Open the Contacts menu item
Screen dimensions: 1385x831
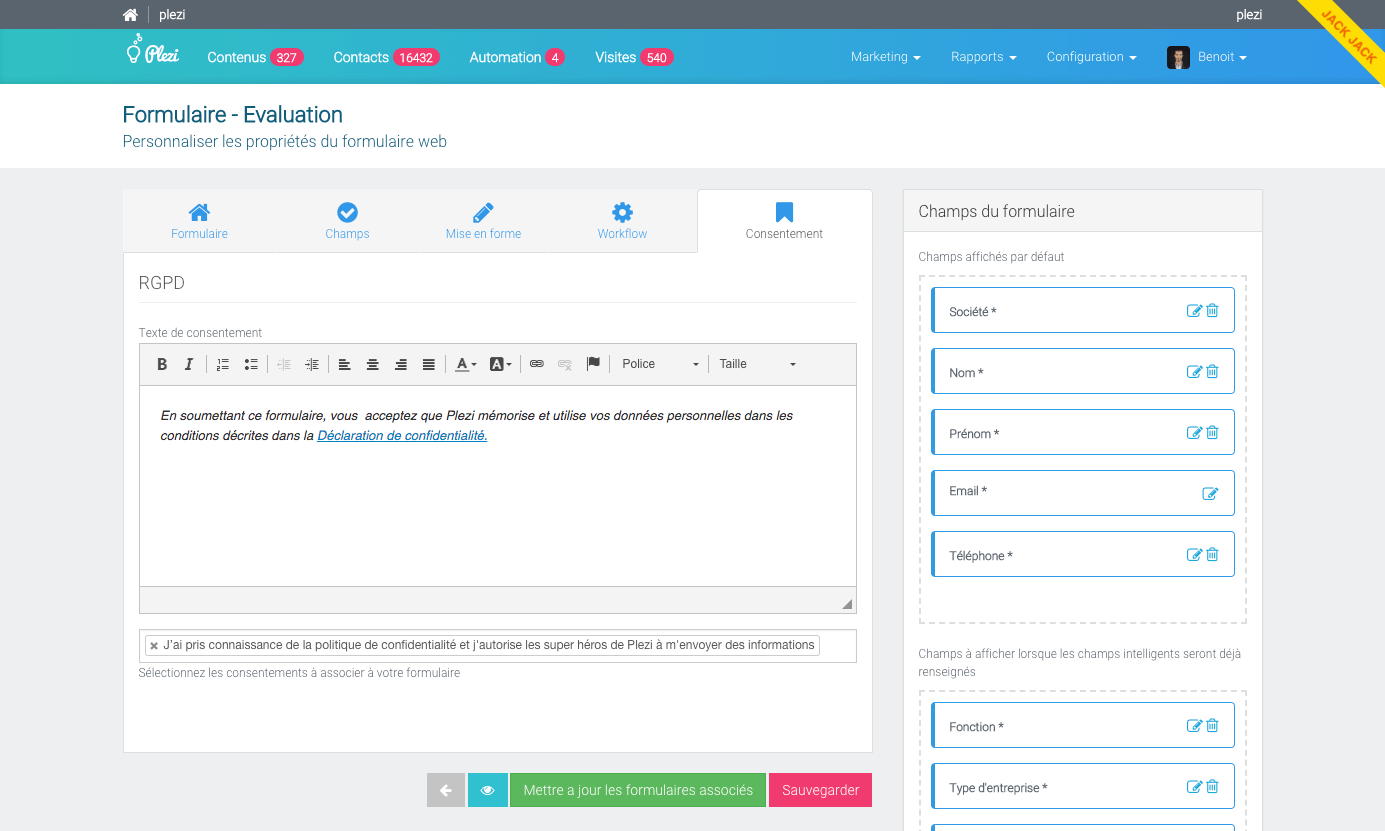(386, 57)
